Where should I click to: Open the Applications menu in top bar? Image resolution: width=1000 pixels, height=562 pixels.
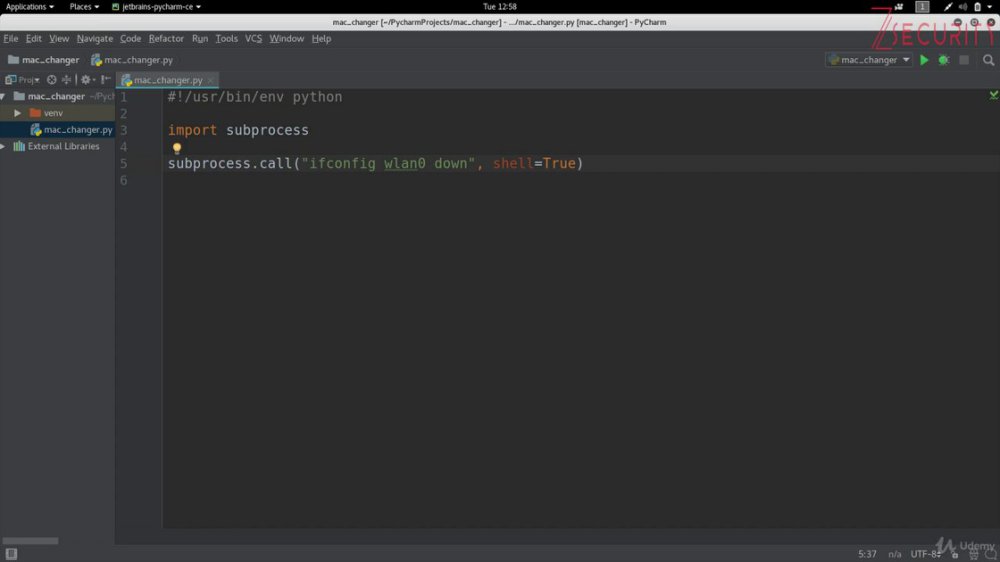pos(29,6)
